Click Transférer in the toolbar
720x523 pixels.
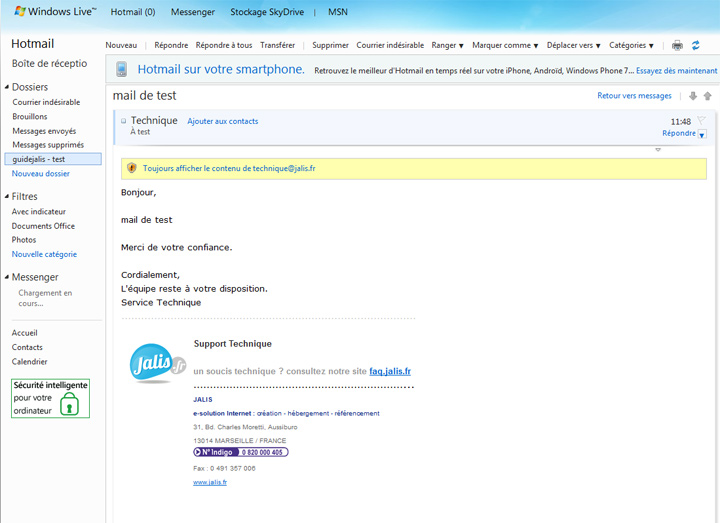click(277, 45)
